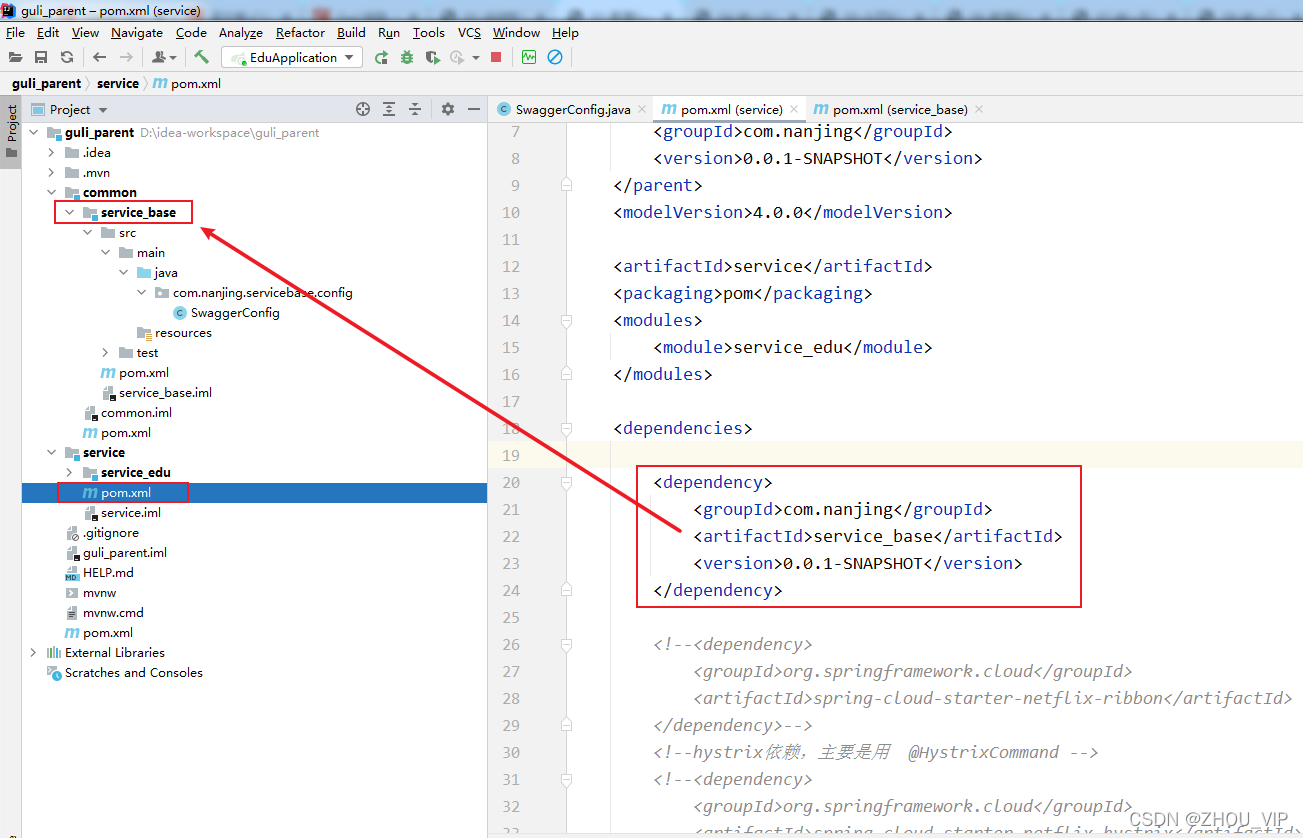Collapse the common module folder

click(51, 192)
